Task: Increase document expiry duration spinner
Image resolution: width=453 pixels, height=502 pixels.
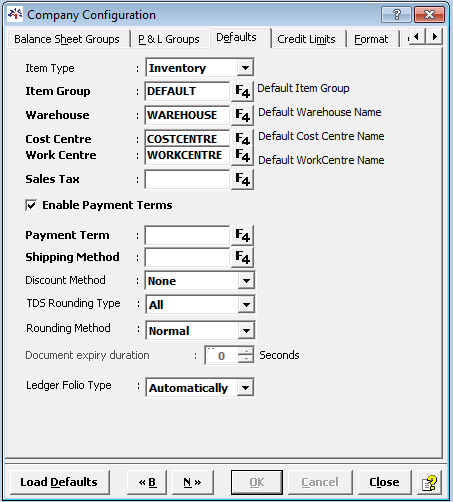Action: point(246,351)
